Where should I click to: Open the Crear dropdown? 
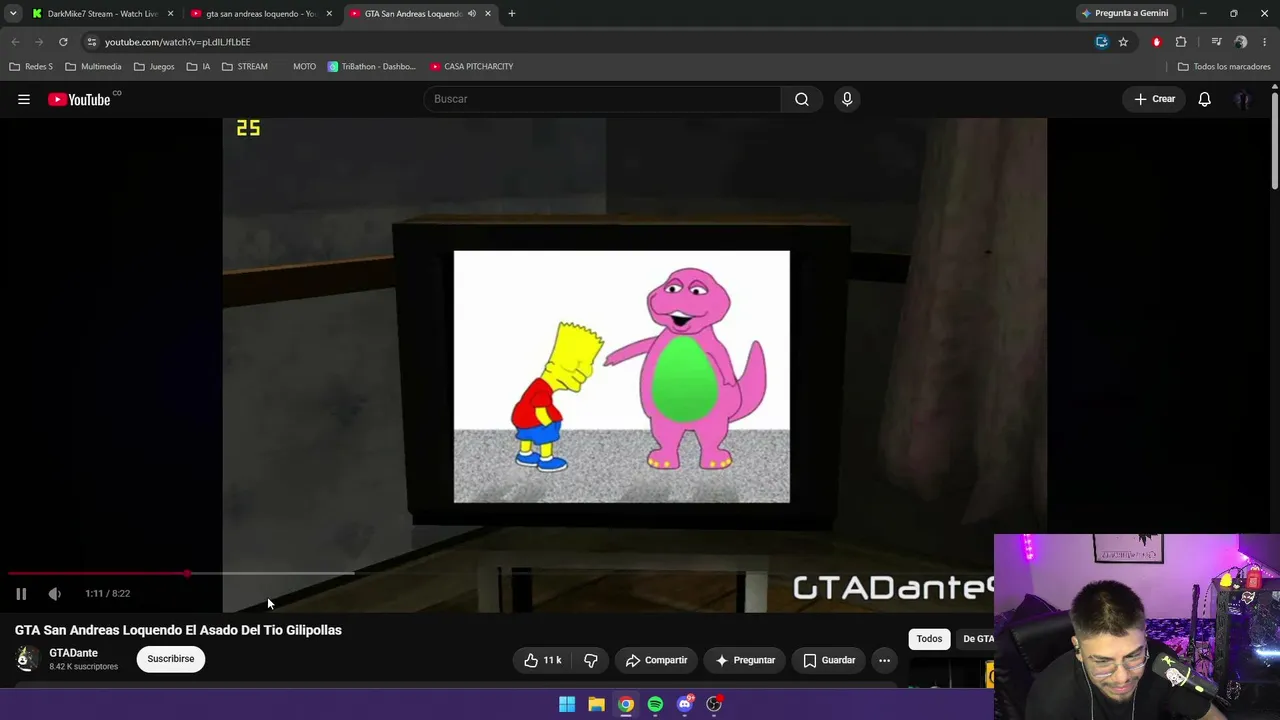1154,99
